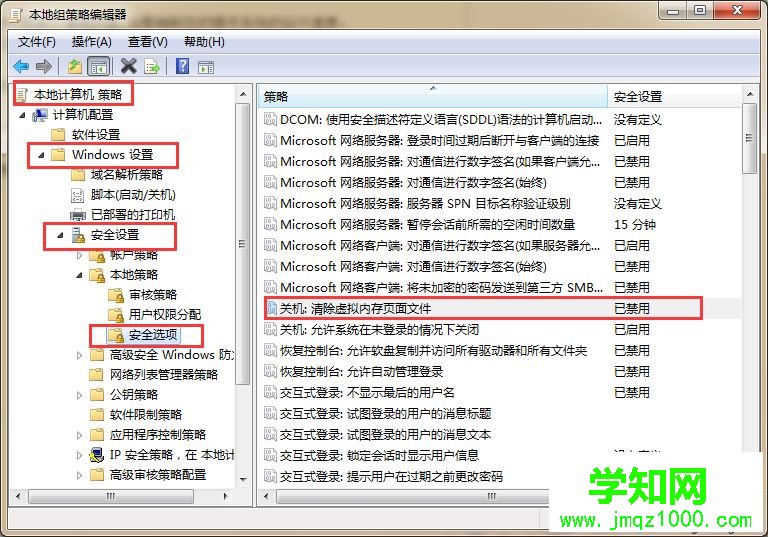Click policy list scroll up arrow
Viewport: 768px width, 537px height.
(x=750, y=94)
